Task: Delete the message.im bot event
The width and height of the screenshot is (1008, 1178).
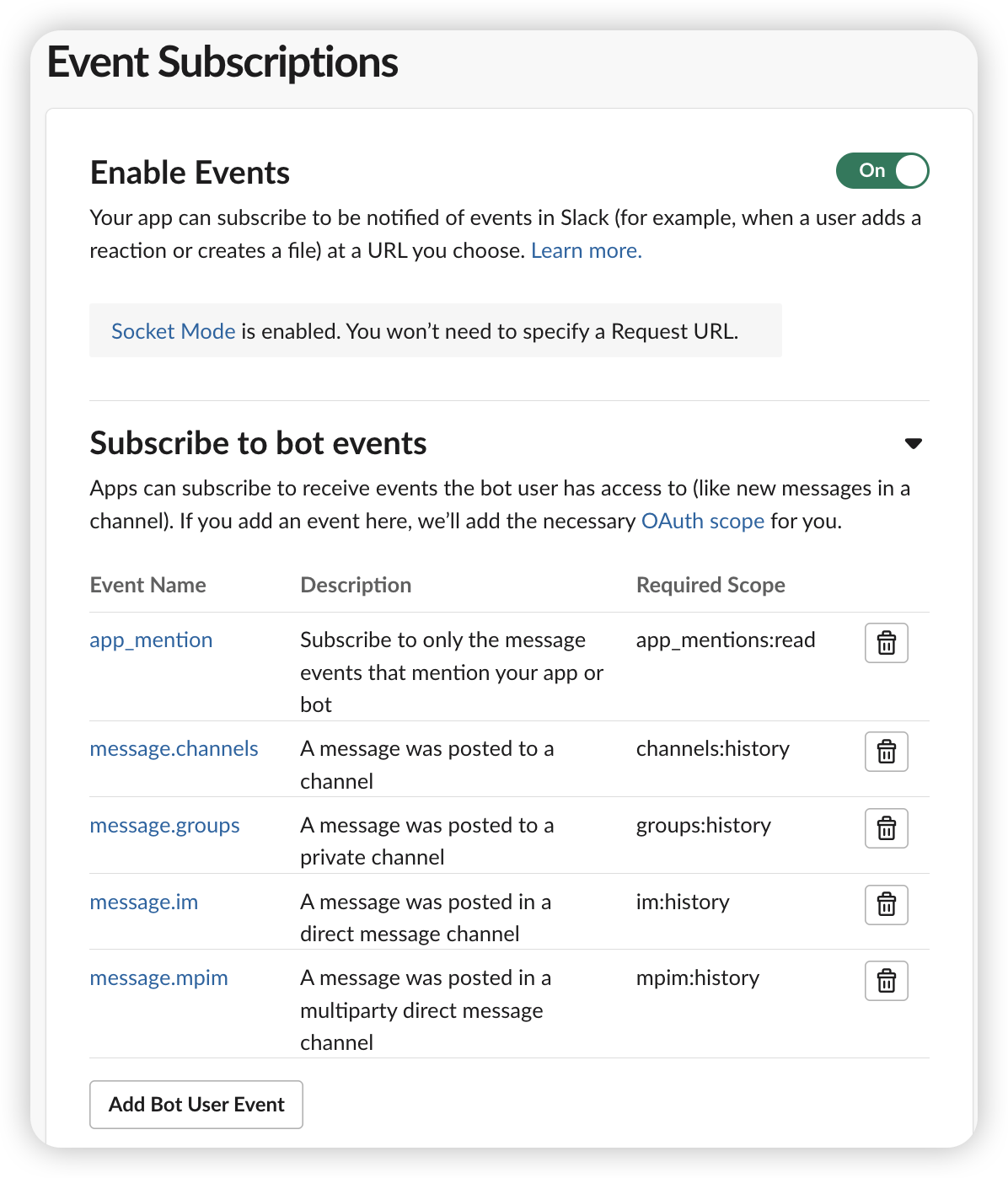Action: point(886,904)
